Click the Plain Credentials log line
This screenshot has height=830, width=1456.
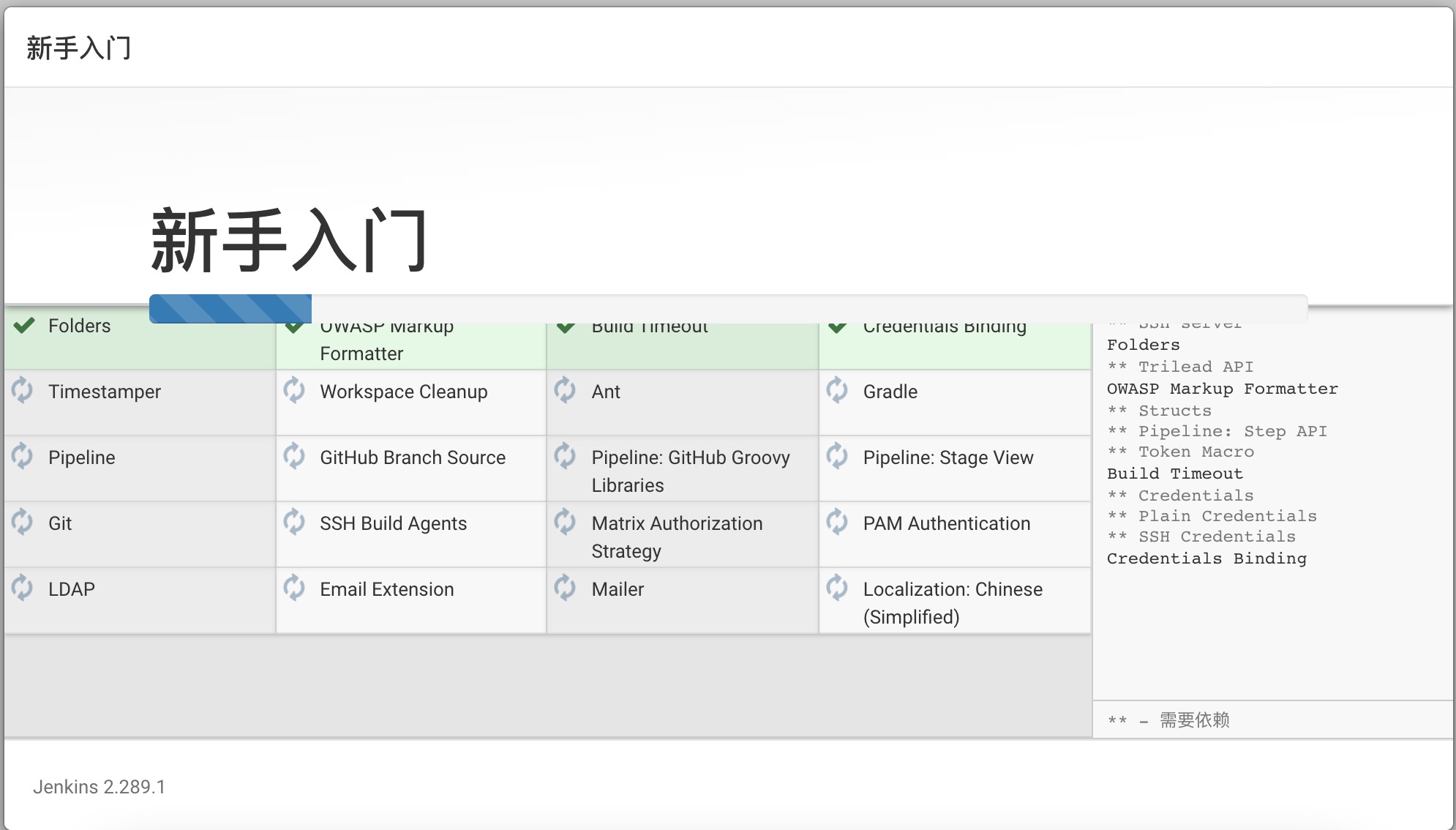pyautogui.click(x=1212, y=516)
